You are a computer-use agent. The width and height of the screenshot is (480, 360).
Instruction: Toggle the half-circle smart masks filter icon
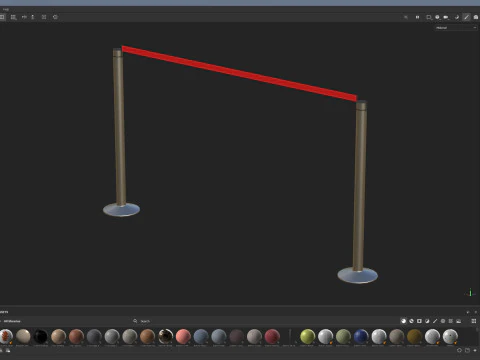(x=427, y=321)
